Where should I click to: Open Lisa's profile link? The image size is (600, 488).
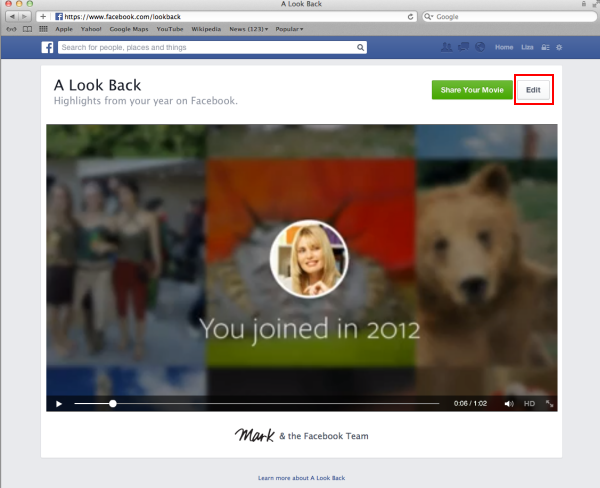[x=527, y=47]
